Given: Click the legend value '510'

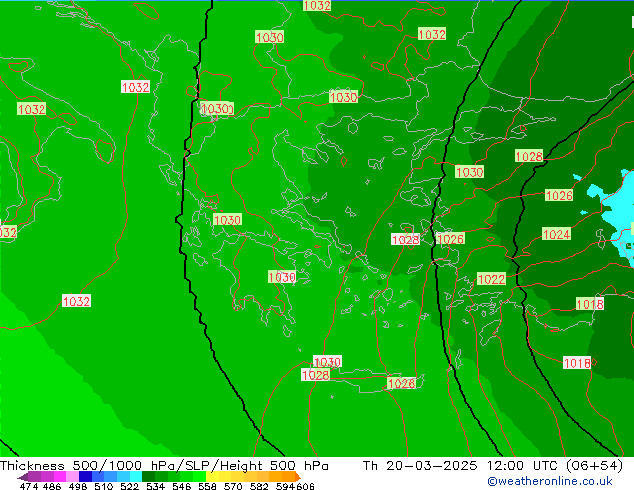Looking at the screenshot, I should coord(104,486).
